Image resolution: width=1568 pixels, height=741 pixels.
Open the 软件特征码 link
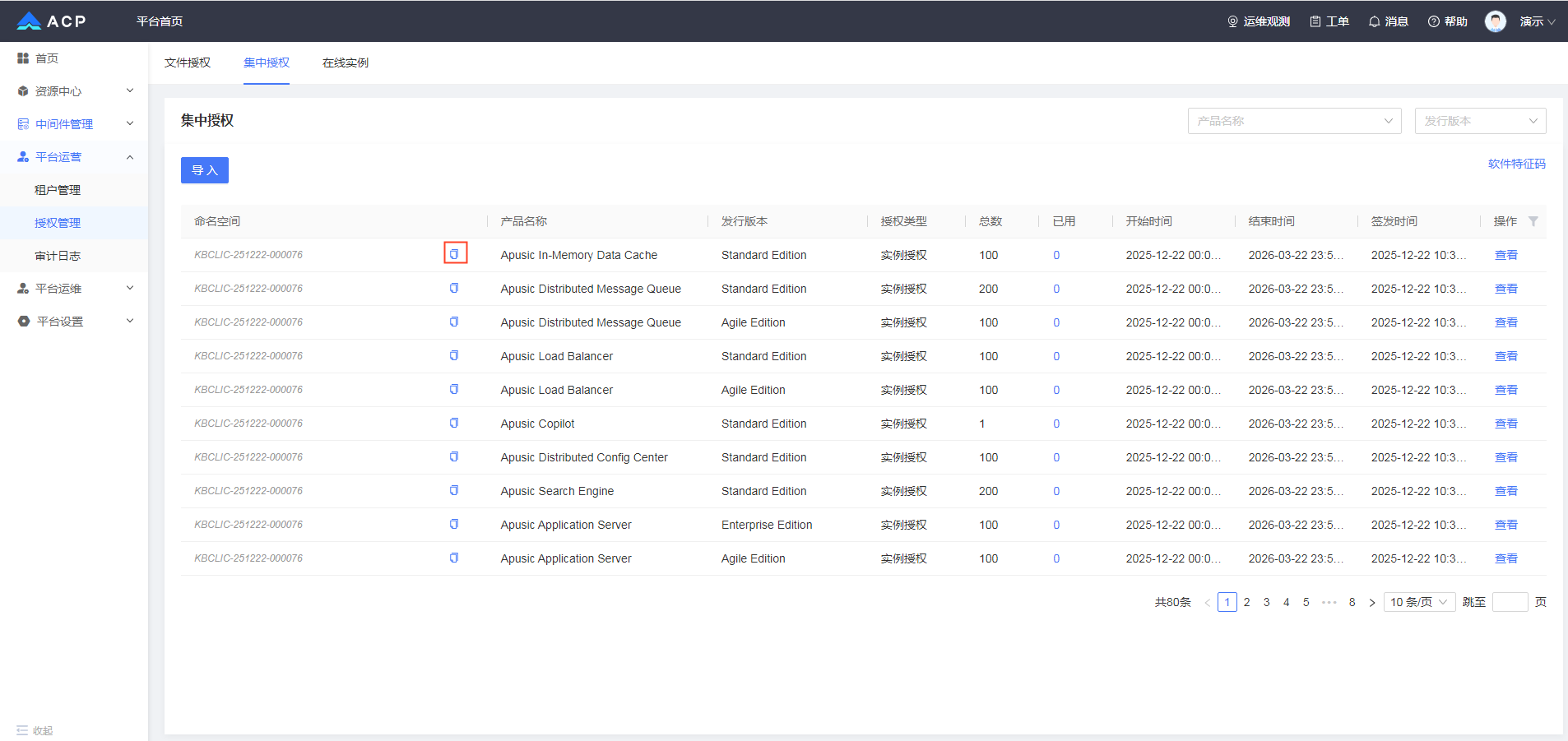click(x=1517, y=164)
